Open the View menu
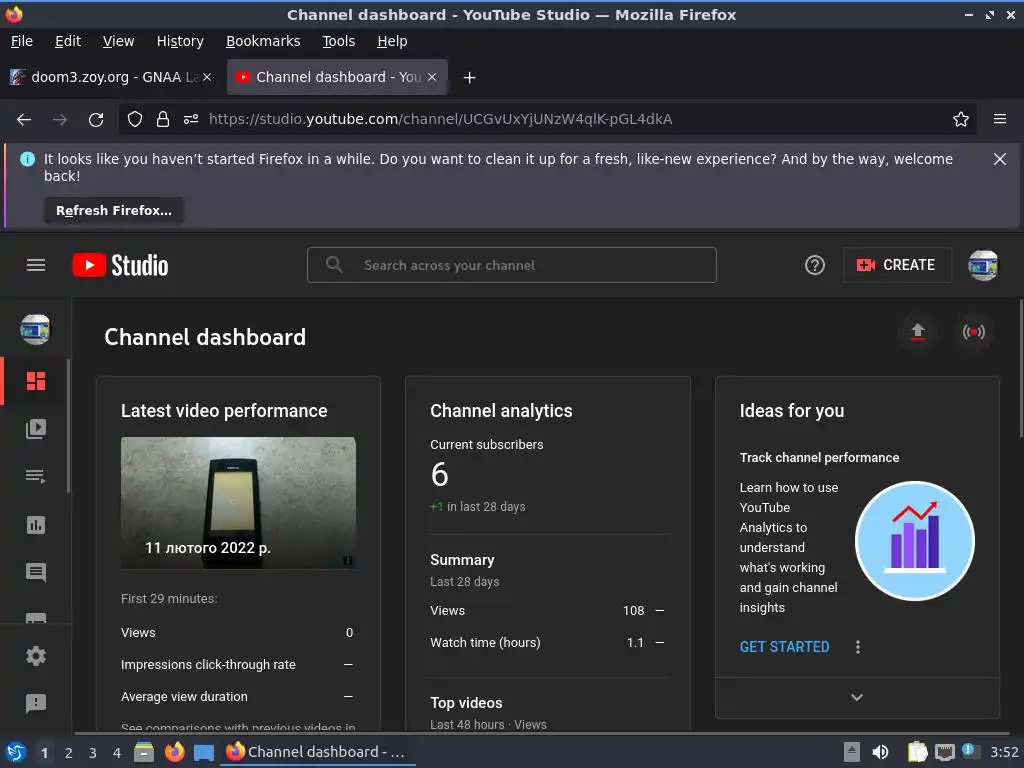 pyautogui.click(x=118, y=41)
